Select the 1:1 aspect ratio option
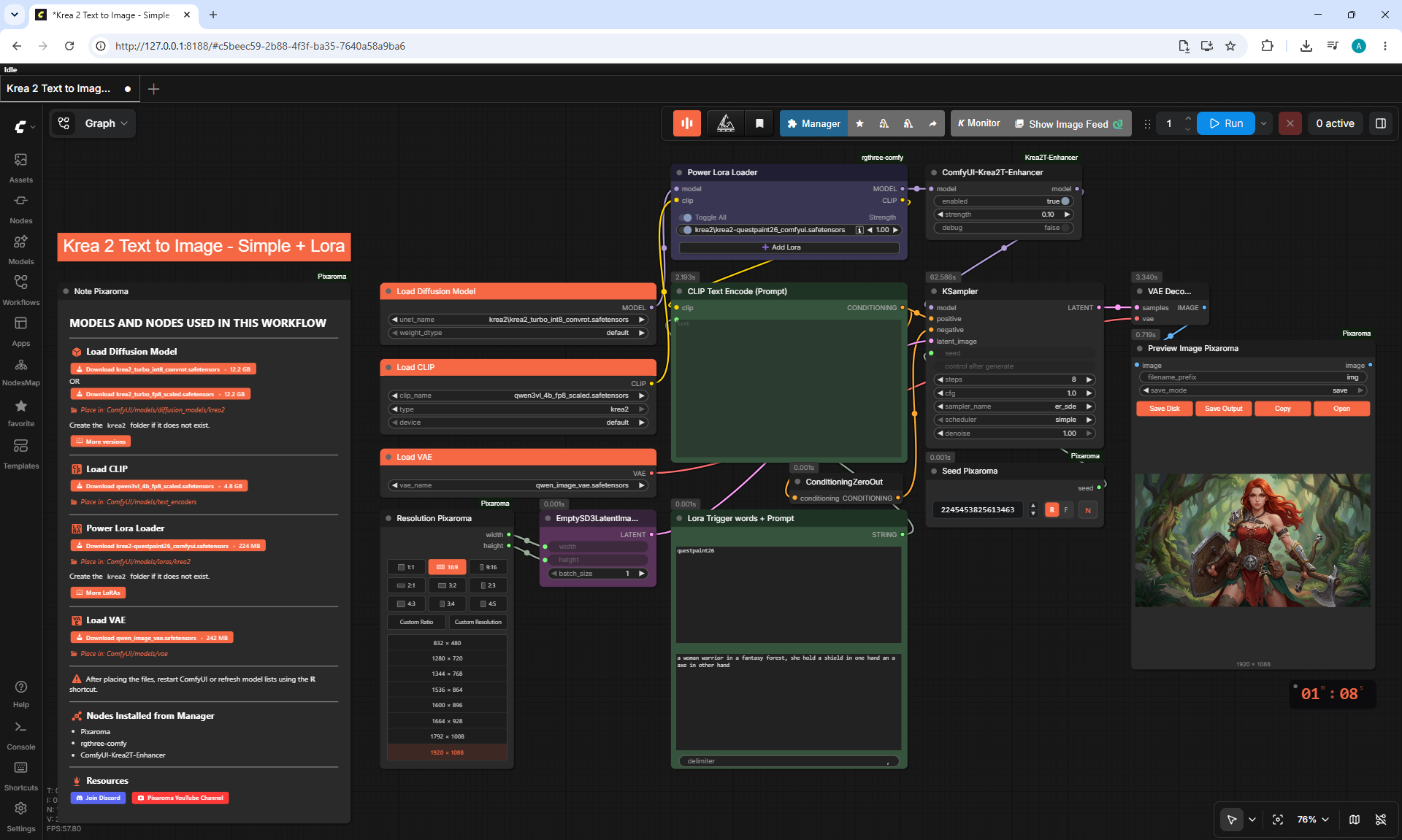This screenshot has width=1402, height=840. click(406, 567)
